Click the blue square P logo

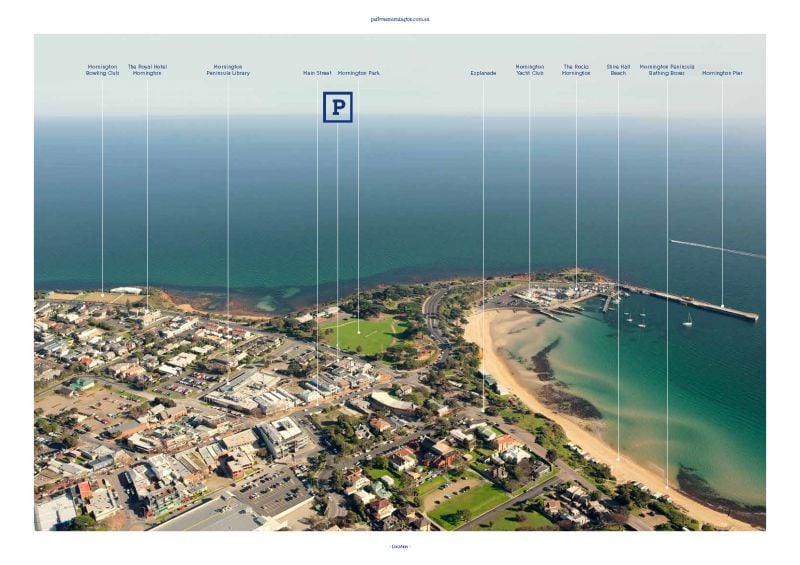click(337, 107)
